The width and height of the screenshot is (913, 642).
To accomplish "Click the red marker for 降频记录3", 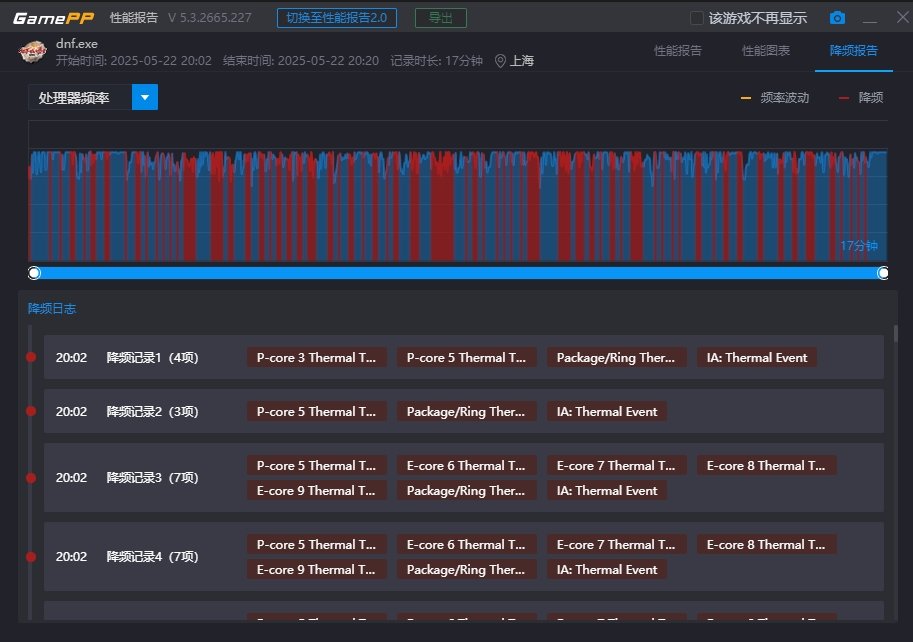I will (31, 478).
